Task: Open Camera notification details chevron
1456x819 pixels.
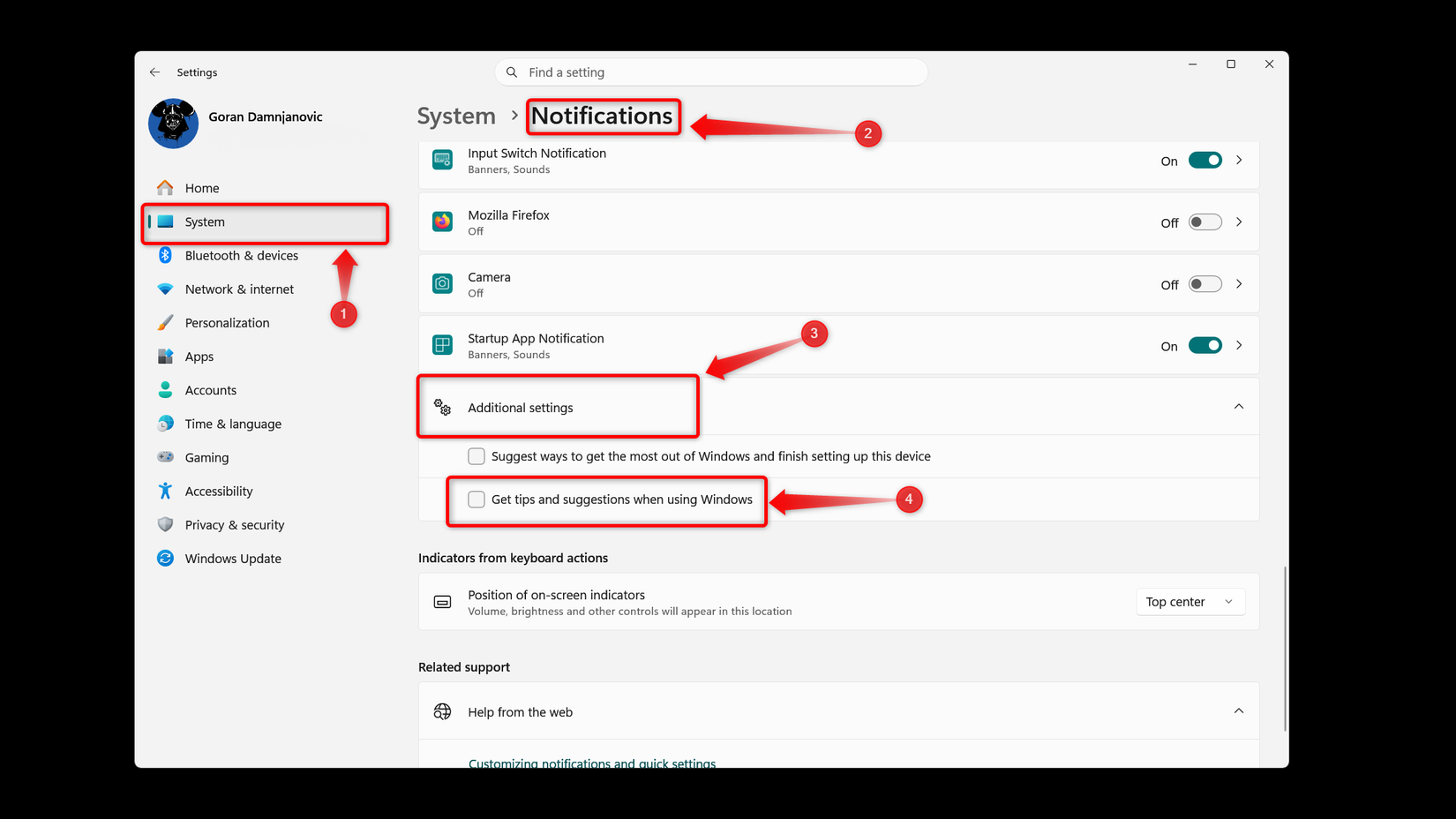Action: pyautogui.click(x=1239, y=284)
